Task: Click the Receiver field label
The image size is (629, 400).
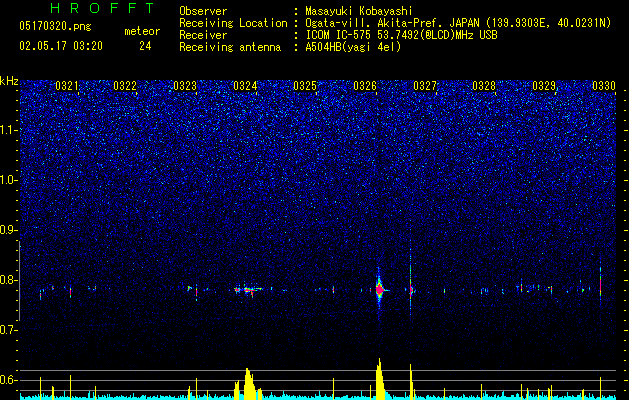Action: coord(203,35)
